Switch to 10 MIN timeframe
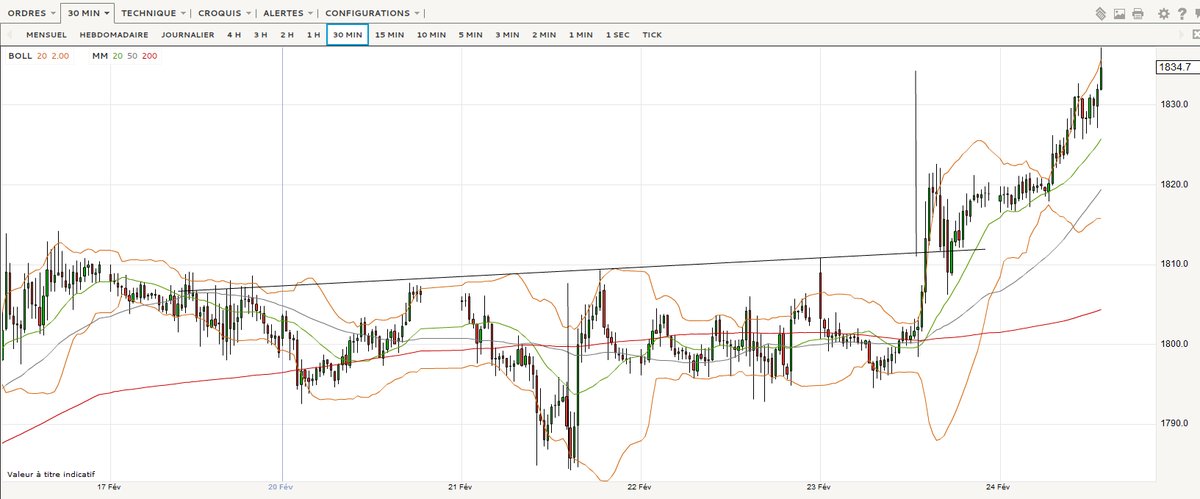The height and width of the screenshot is (499, 1200). [x=431, y=34]
